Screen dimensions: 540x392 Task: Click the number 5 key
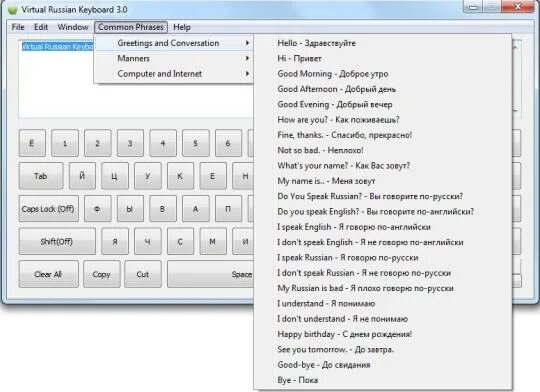(196, 143)
